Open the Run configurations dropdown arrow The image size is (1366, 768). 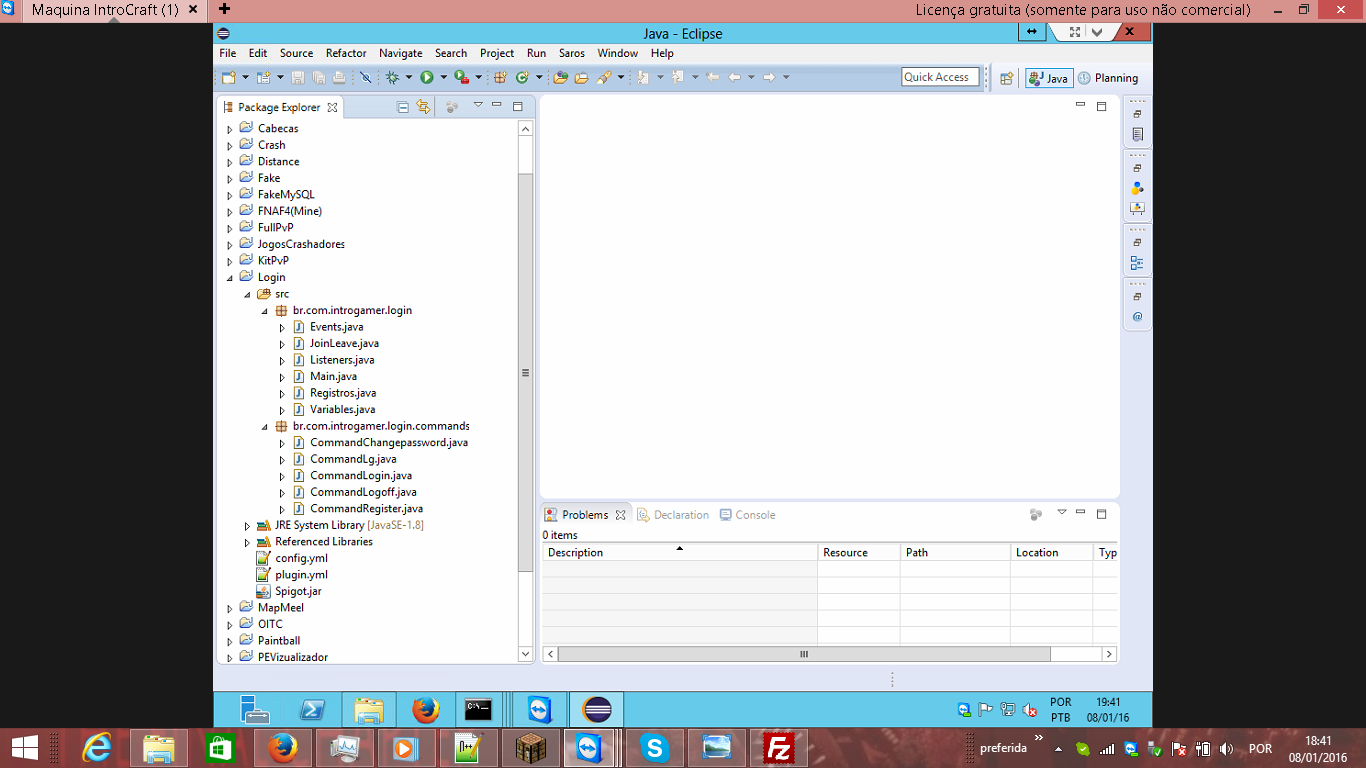point(443,77)
